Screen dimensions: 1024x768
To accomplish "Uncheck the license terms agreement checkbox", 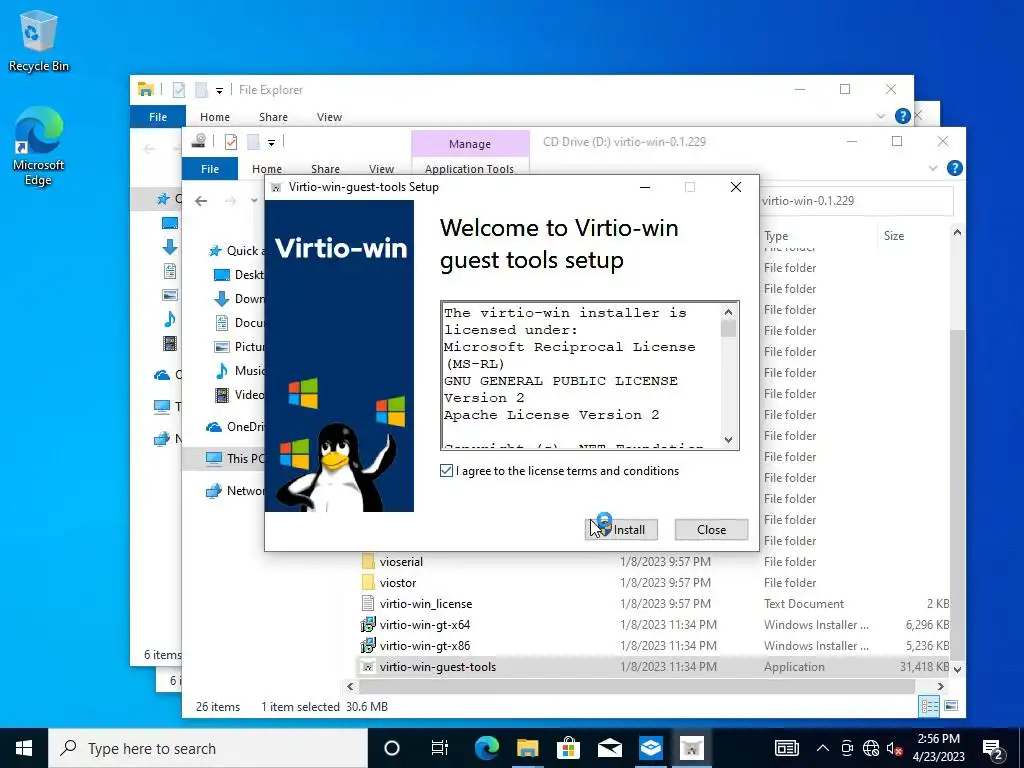I will (x=447, y=471).
